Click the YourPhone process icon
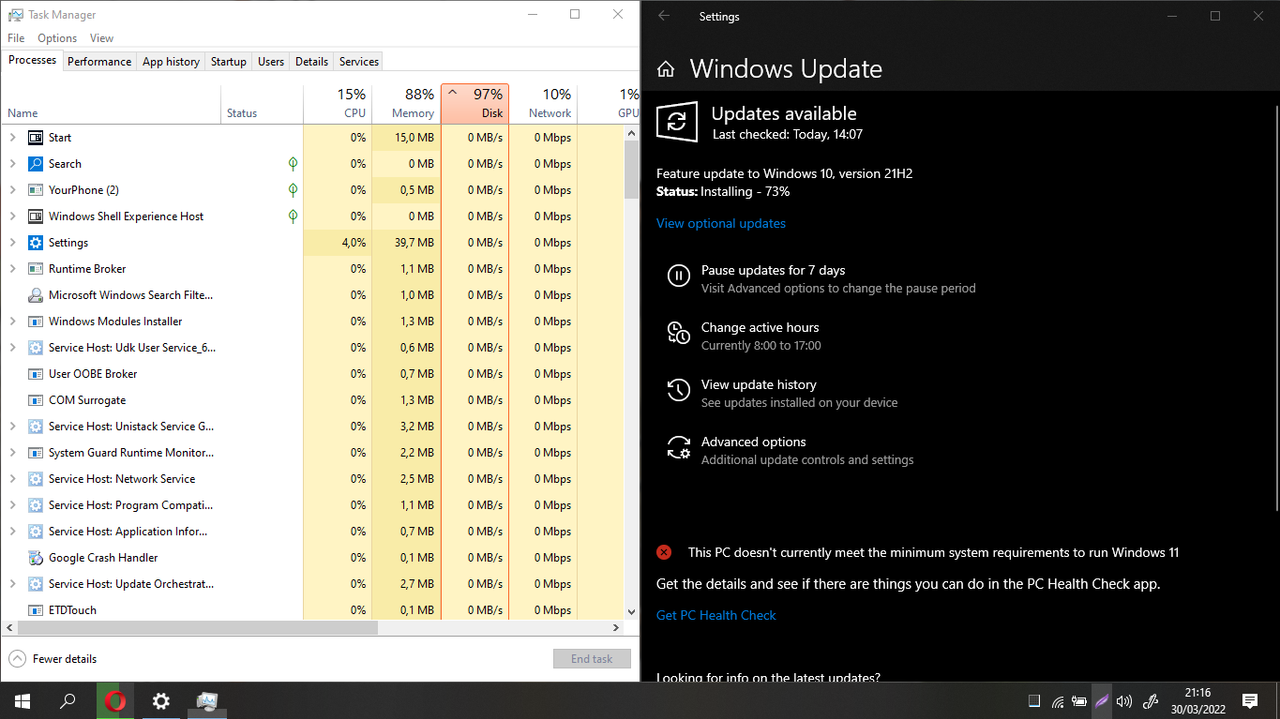 [x=35, y=190]
